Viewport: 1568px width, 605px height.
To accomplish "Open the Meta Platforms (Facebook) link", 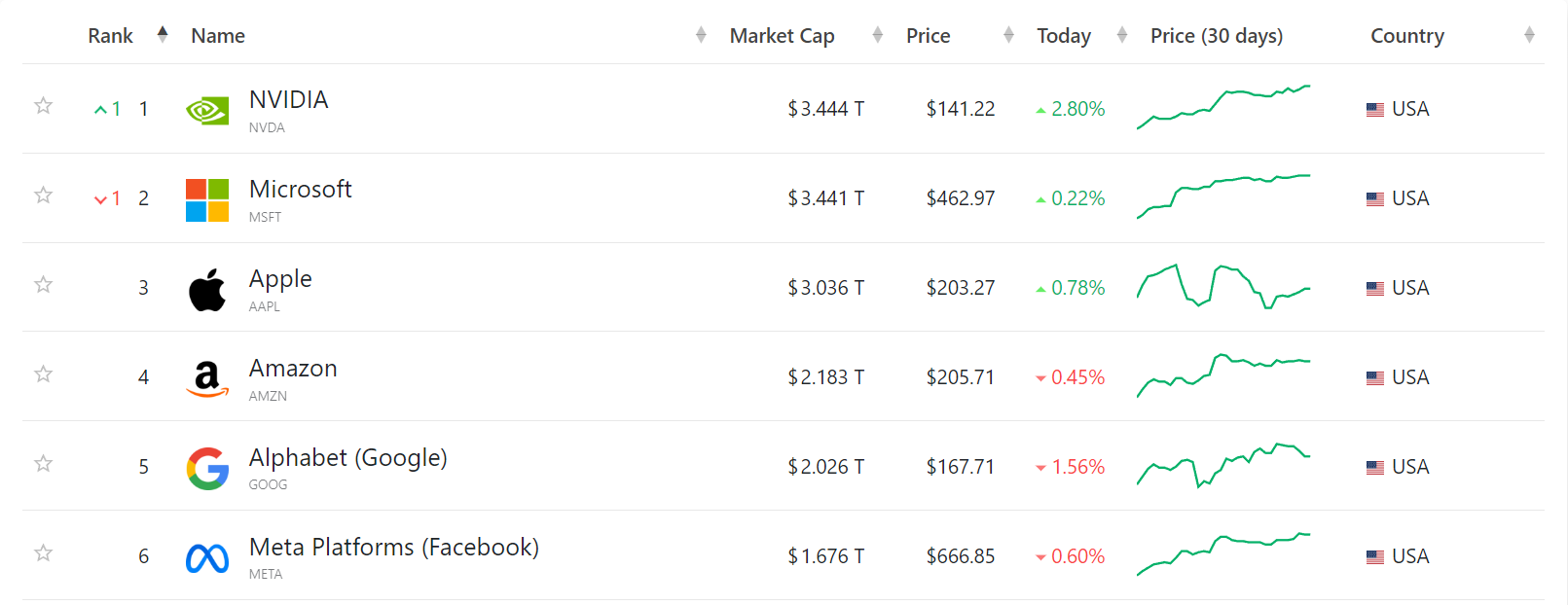I will pyautogui.click(x=394, y=548).
